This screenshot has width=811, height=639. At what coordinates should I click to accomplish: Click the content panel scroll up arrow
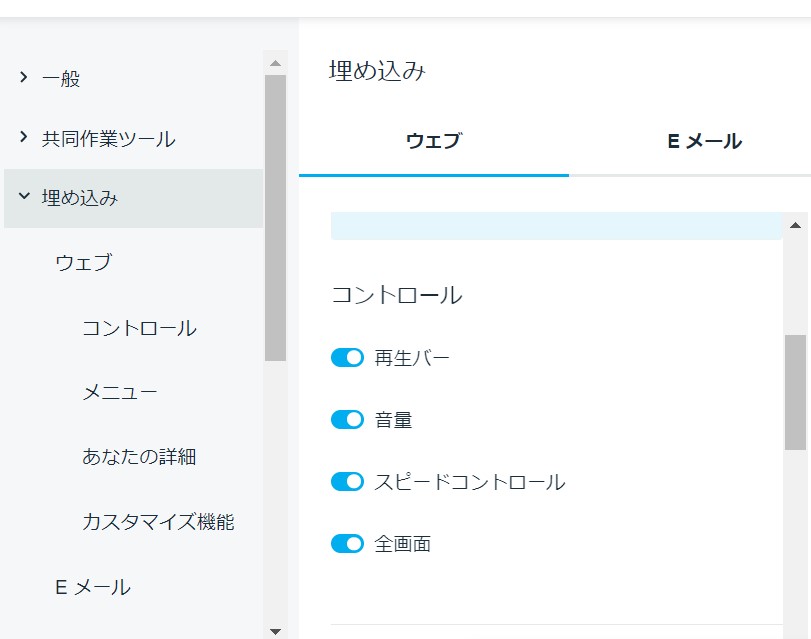click(x=795, y=225)
